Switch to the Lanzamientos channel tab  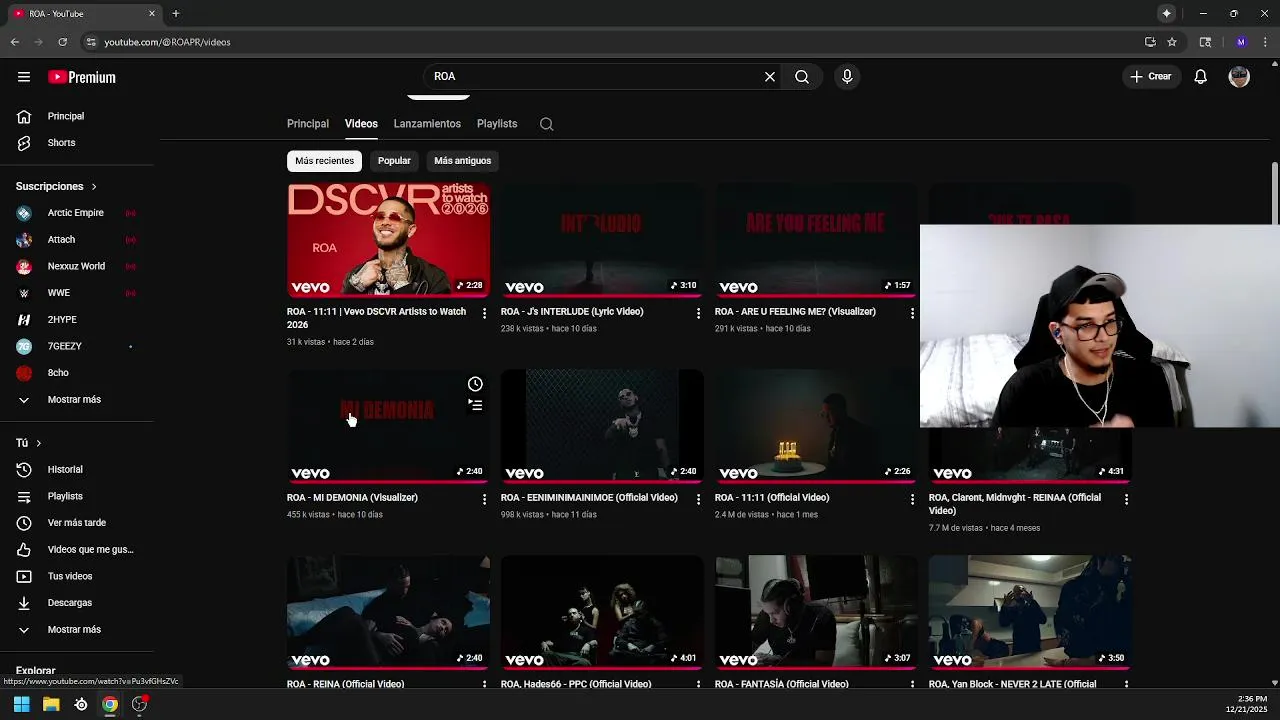pyautogui.click(x=427, y=124)
